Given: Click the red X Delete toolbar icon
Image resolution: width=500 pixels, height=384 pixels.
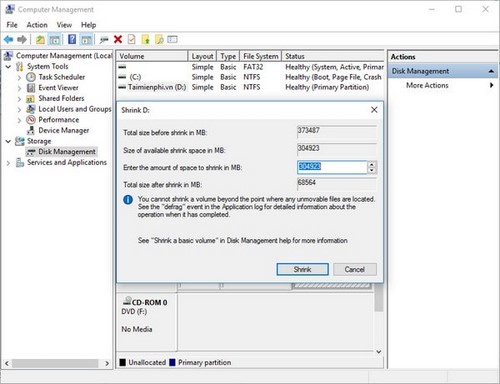Looking at the screenshot, I should [118, 39].
